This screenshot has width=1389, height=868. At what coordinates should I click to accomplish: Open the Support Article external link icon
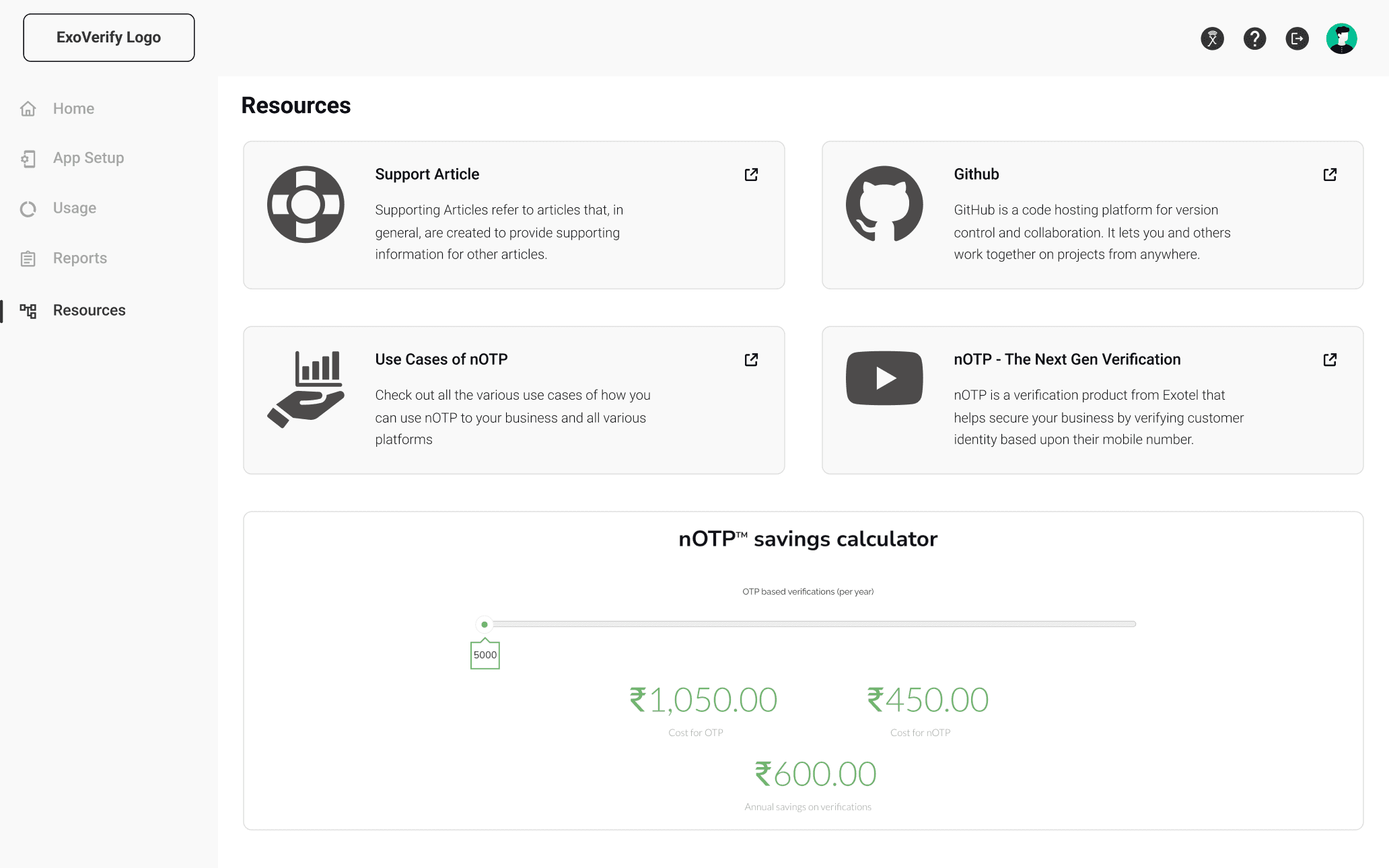[751, 175]
